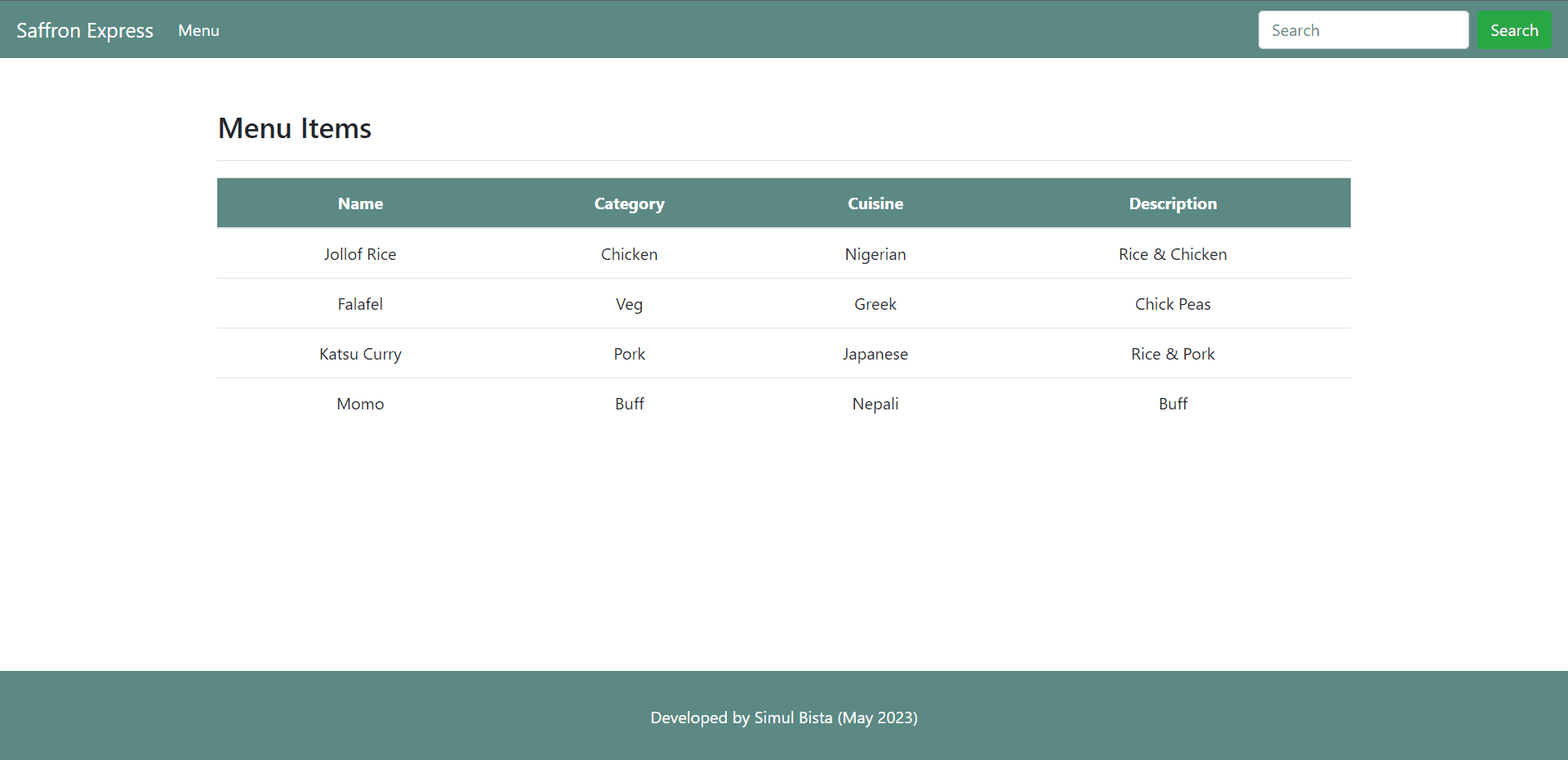The height and width of the screenshot is (760, 1568).
Task: Select the Katsu Curry name cell
Action: coord(360,354)
